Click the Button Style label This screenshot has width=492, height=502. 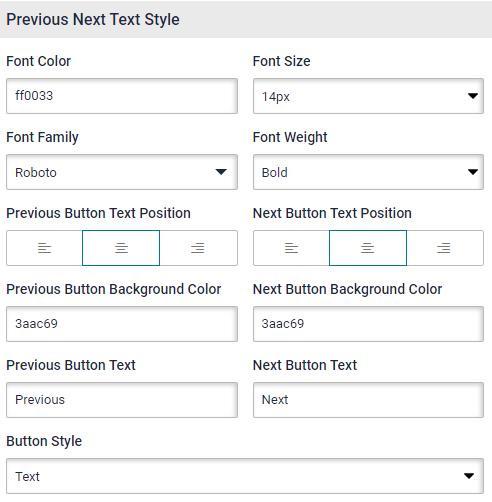pyautogui.click(x=44, y=441)
